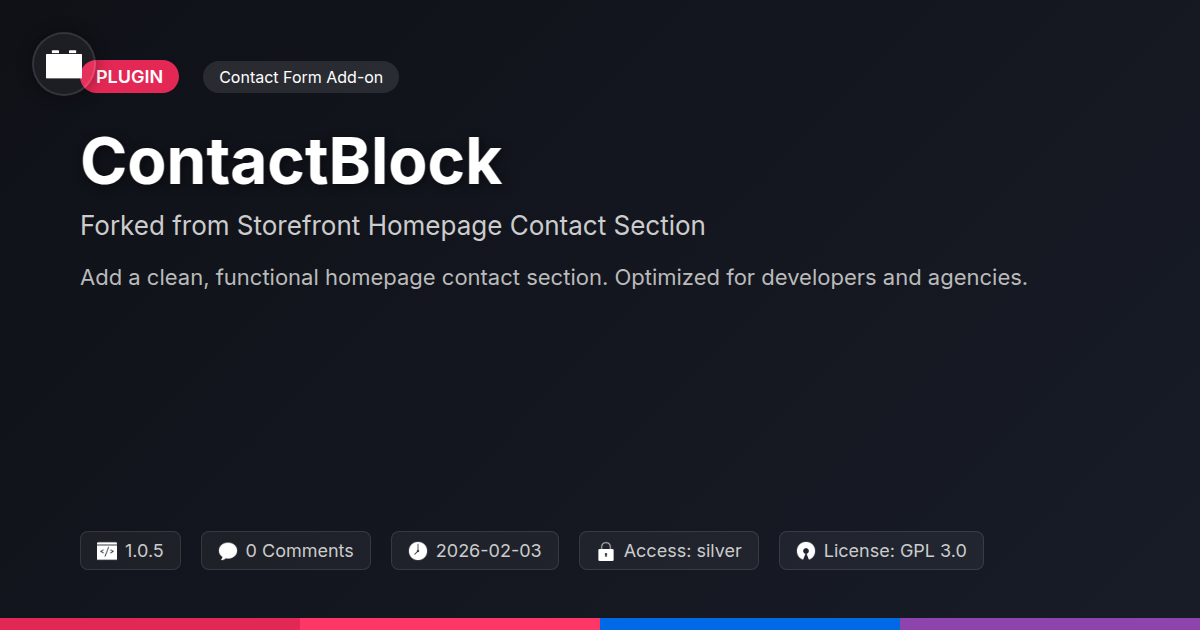Viewport: 1200px width, 630px height.
Task: Click the purple bar segment
Action: pyautogui.click(x=1050, y=624)
